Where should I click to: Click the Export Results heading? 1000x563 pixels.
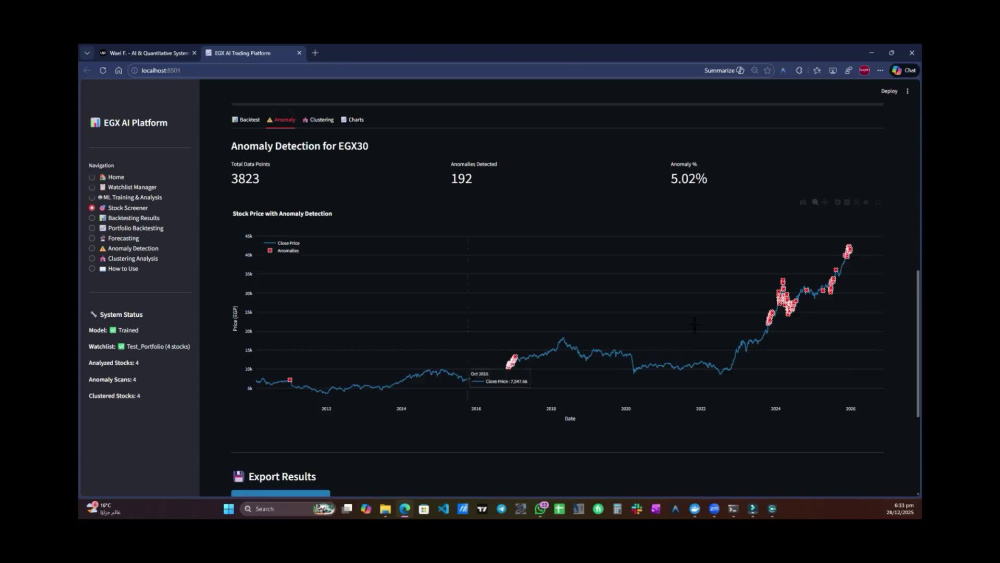pyautogui.click(x=282, y=476)
